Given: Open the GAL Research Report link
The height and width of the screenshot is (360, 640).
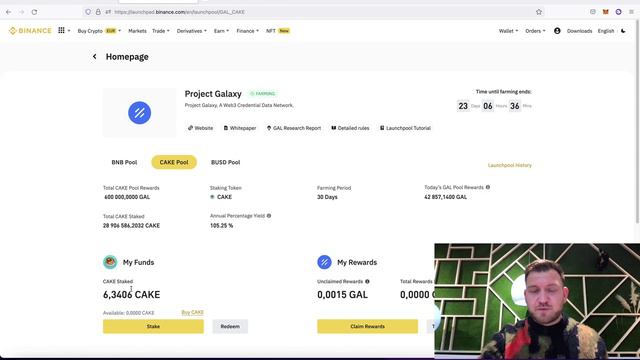Looking at the screenshot, I should coord(294,128).
